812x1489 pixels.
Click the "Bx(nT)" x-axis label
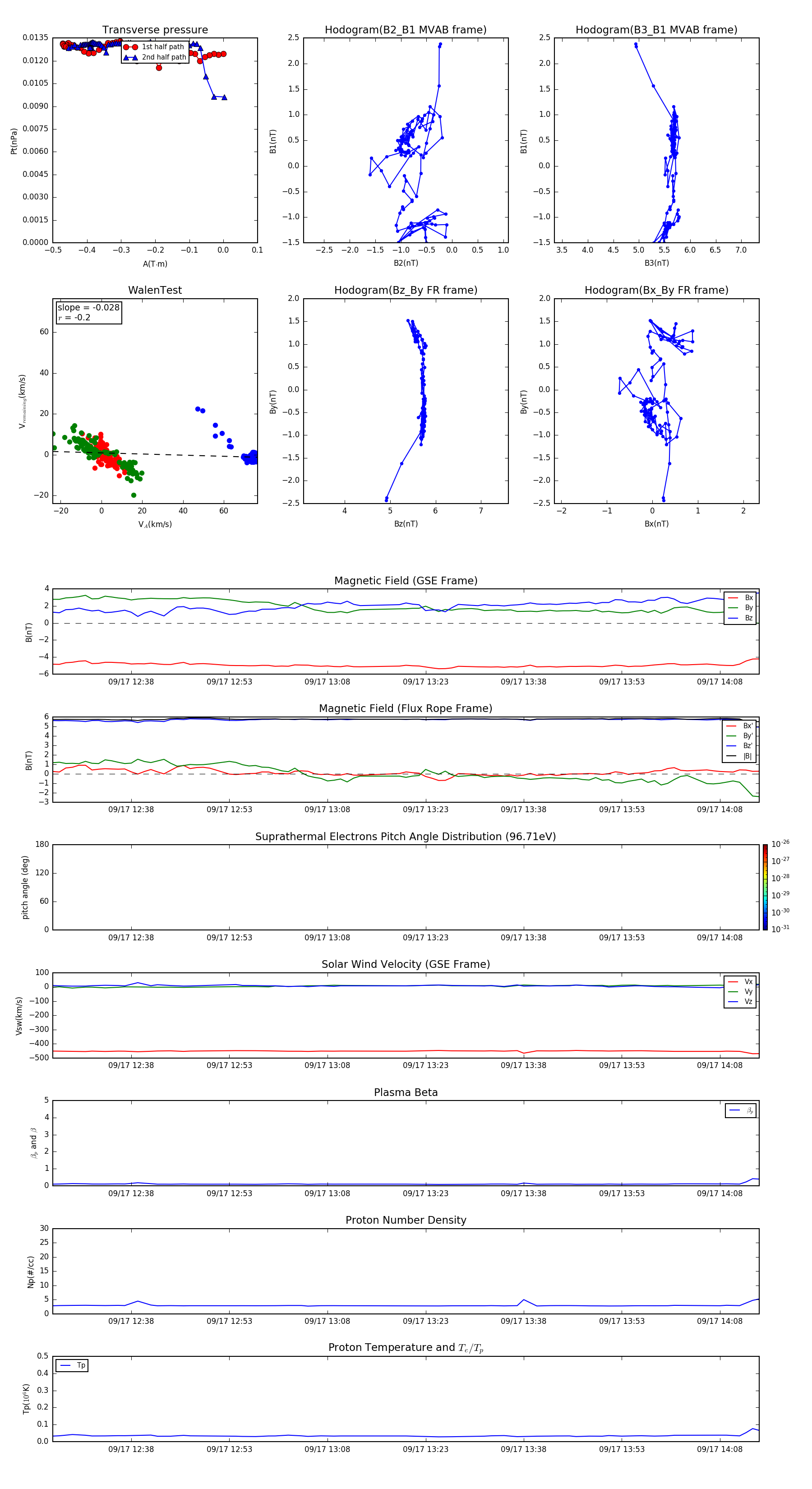[656, 524]
